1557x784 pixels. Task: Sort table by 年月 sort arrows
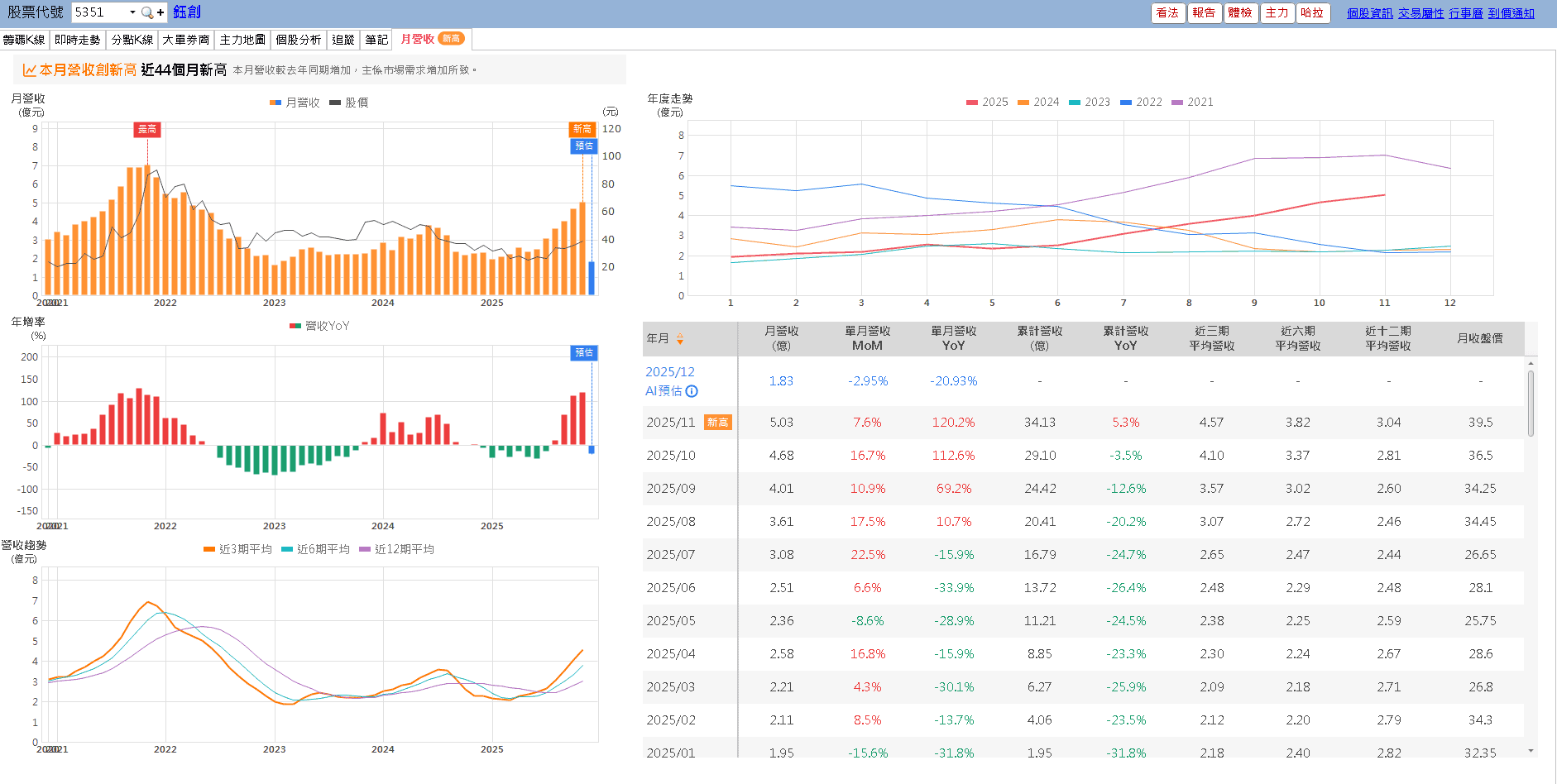point(680,339)
